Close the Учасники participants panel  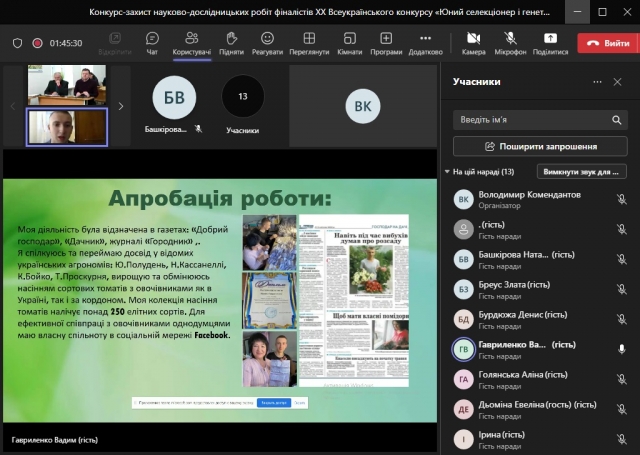619,82
